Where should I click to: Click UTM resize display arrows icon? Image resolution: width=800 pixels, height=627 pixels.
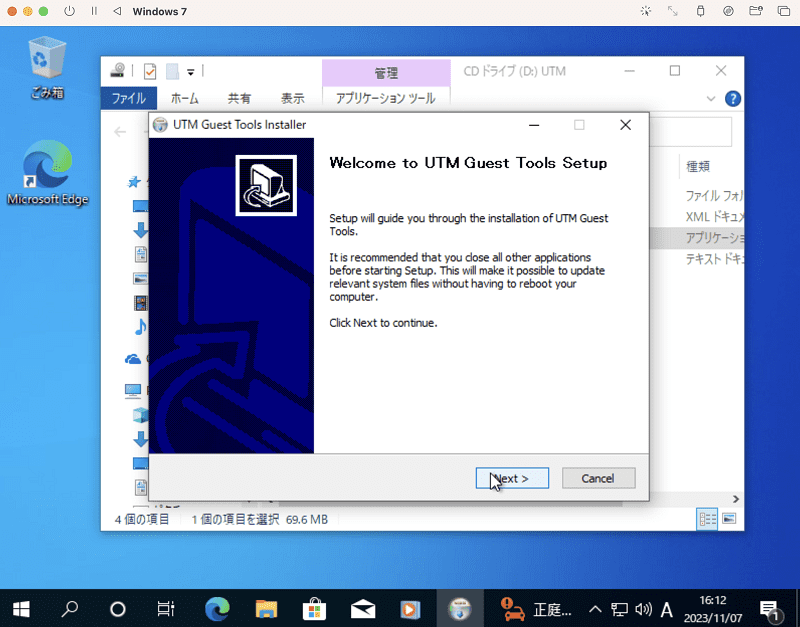point(673,11)
